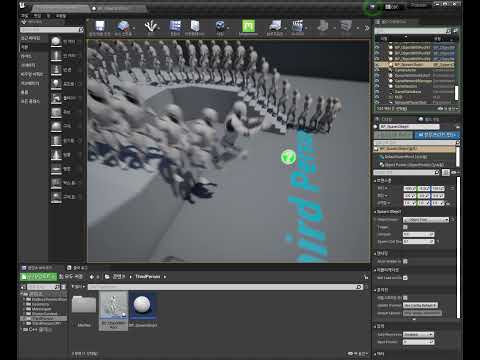This screenshot has height=360, width=480.
Task: Click green help badge in viewport
Action: (288, 157)
